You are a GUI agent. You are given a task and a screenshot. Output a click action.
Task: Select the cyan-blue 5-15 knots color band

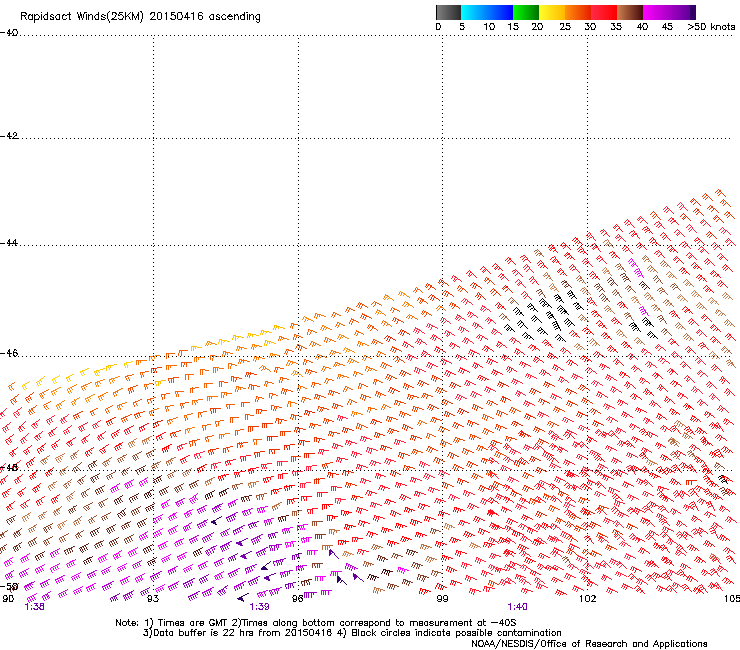point(487,12)
